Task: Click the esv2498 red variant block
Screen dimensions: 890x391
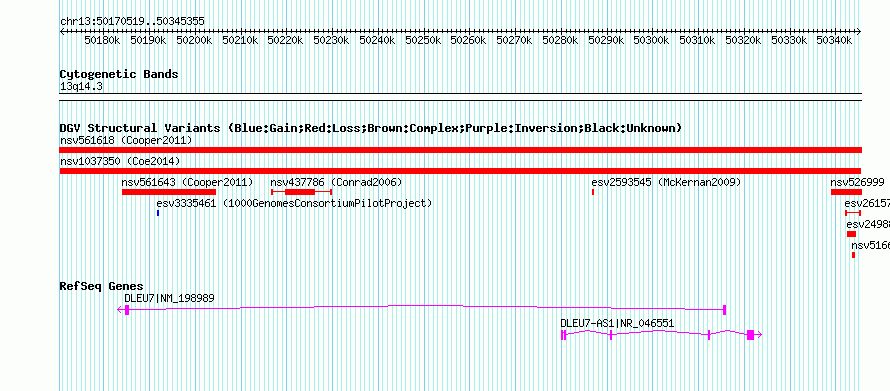Action: click(x=851, y=234)
